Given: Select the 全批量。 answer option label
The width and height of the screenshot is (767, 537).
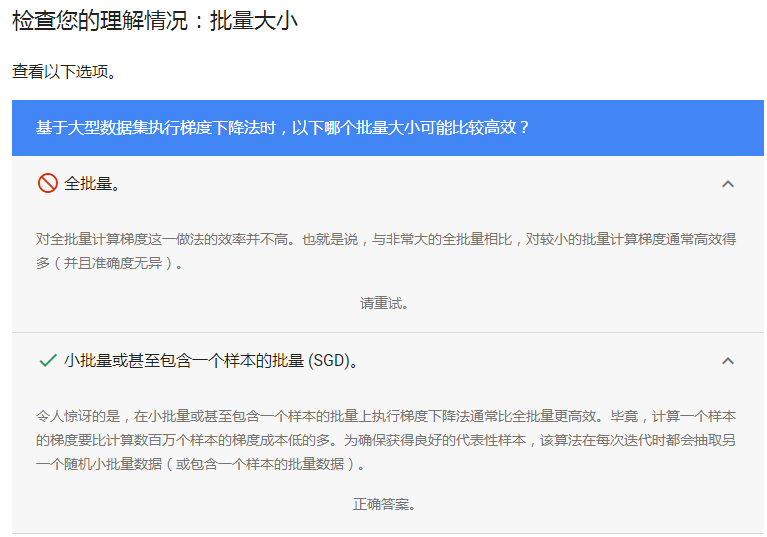Looking at the screenshot, I should pyautogui.click(x=93, y=184).
